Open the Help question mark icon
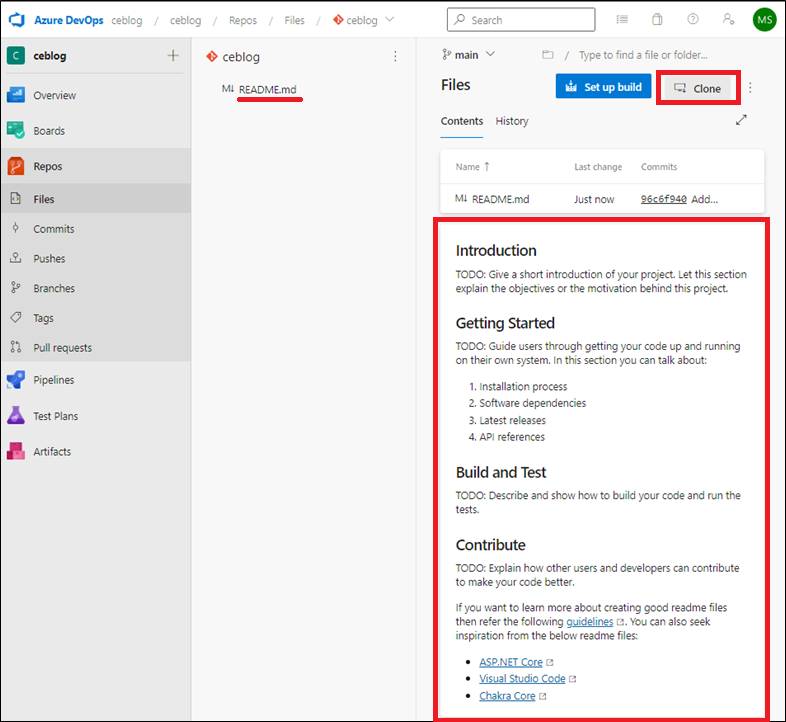This screenshot has height=722, width=786. [693, 20]
